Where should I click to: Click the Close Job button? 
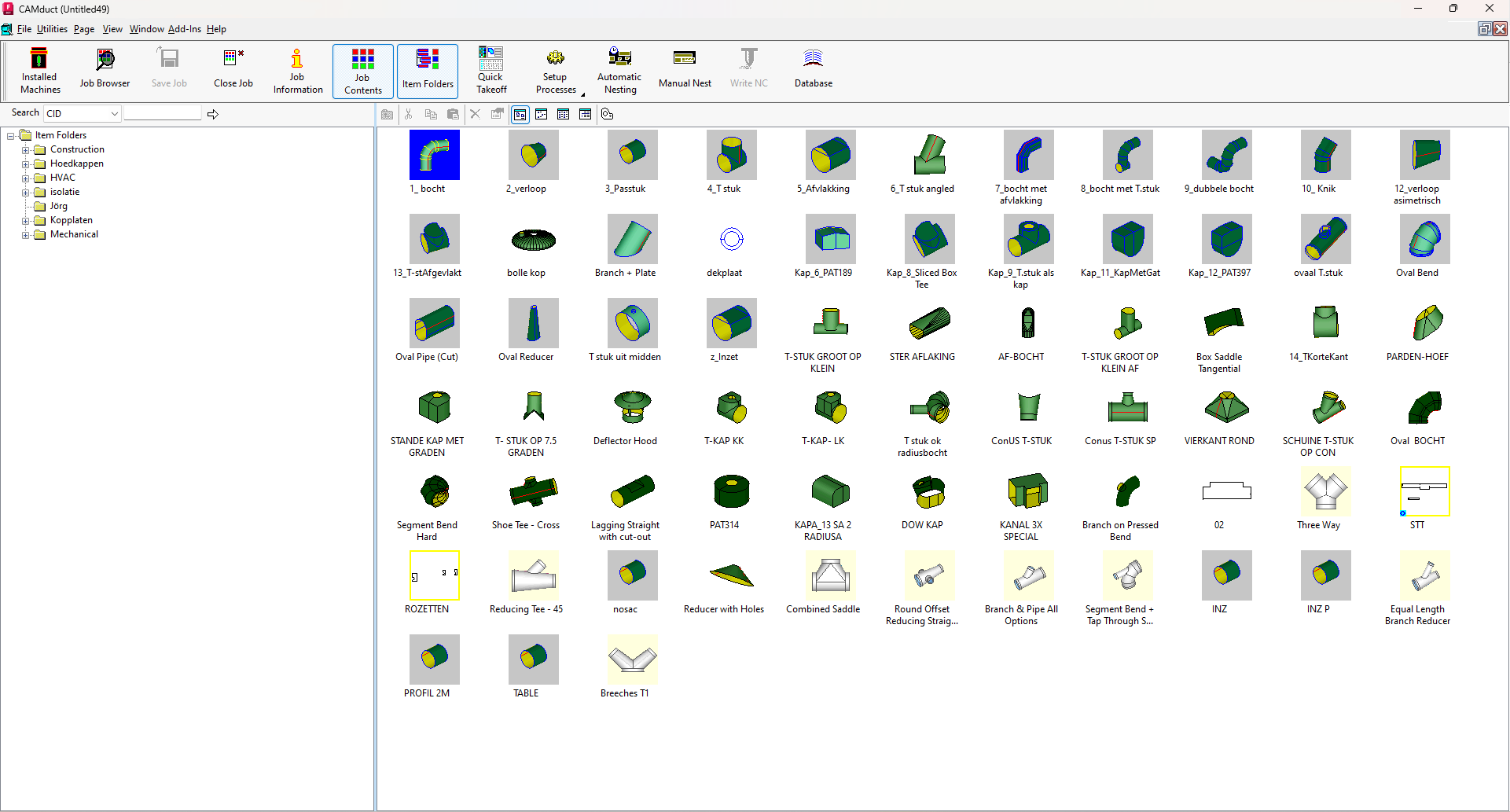pos(233,69)
